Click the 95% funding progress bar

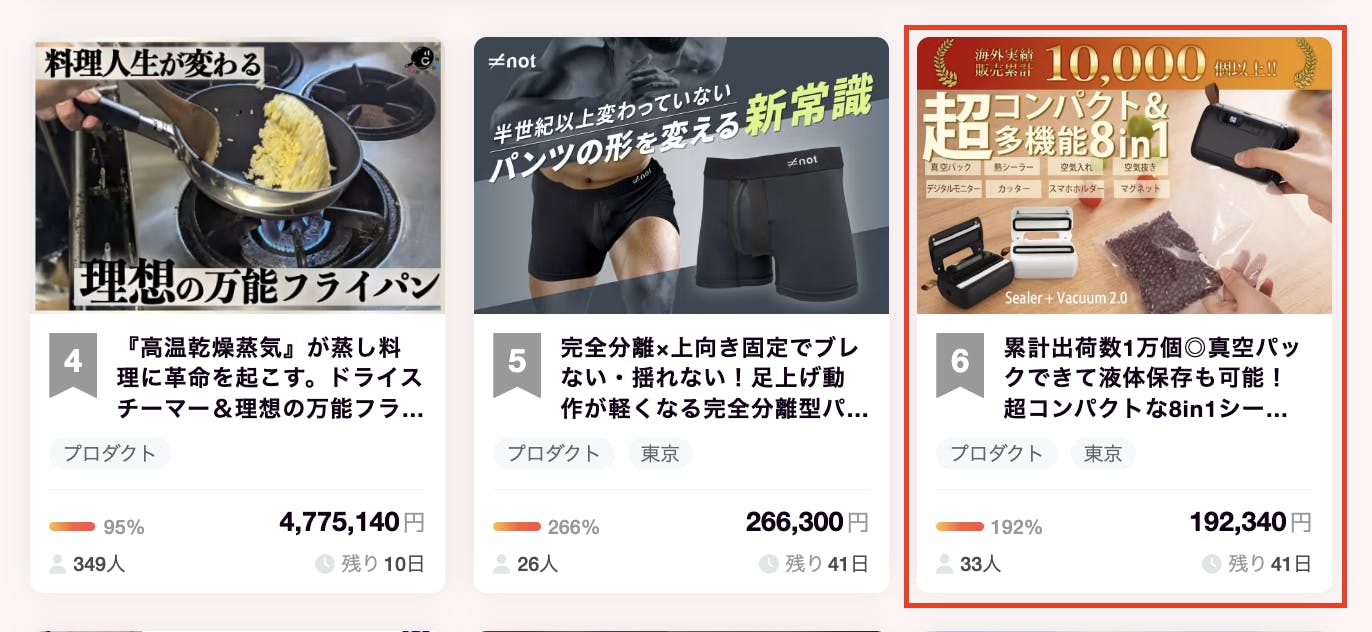(72, 527)
